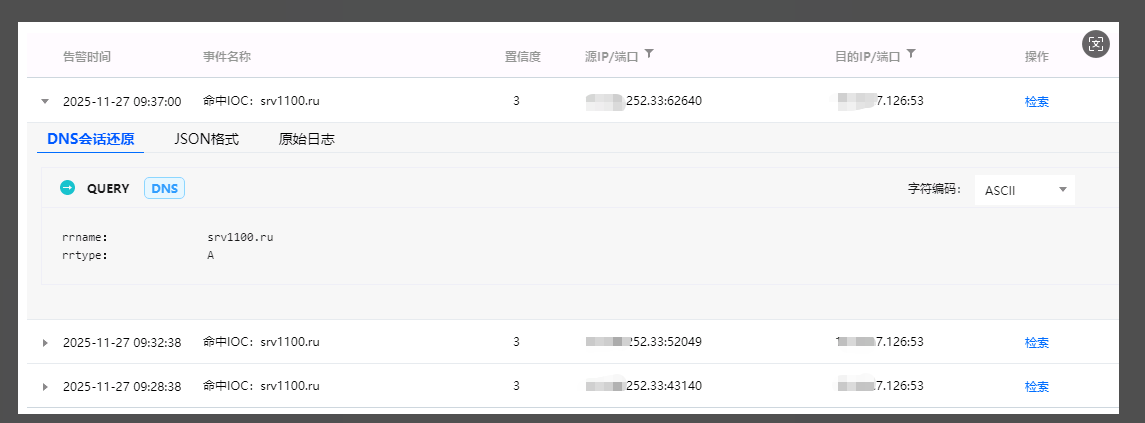
Task: Click 检索 link for 09:28:38 alert
Action: (x=1036, y=386)
